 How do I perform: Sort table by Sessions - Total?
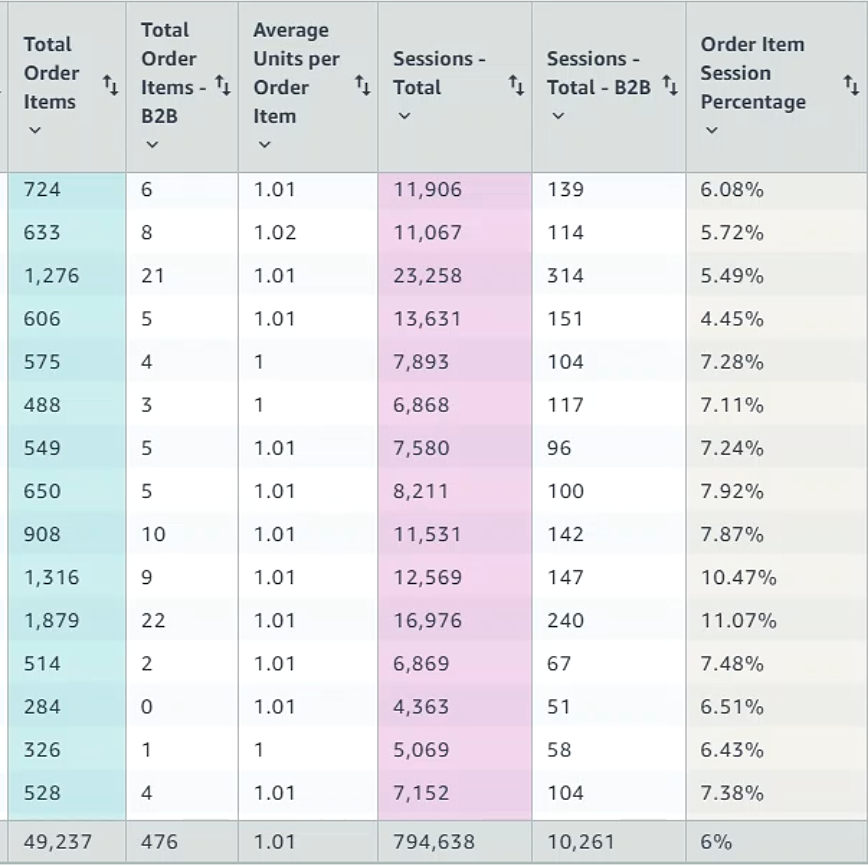tap(516, 87)
